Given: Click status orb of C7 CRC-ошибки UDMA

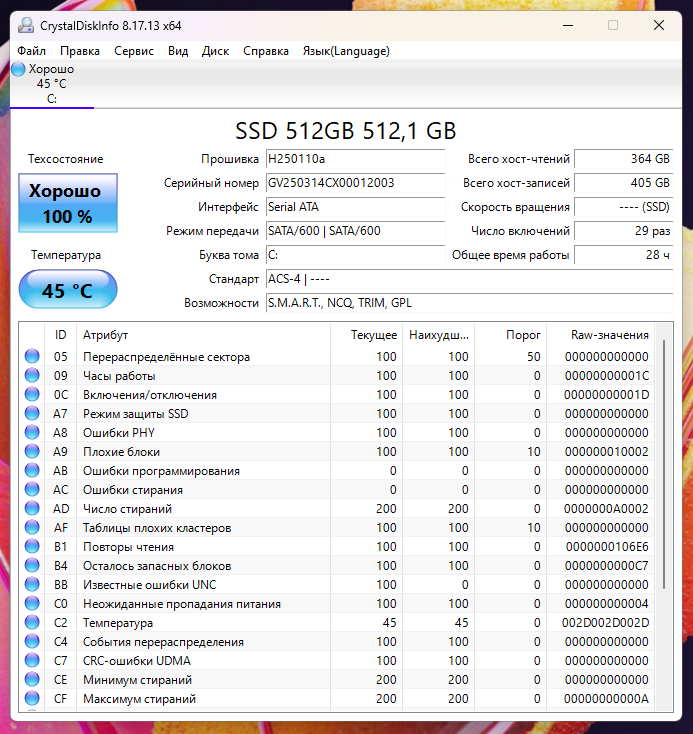Looking at the screenshot, I should 32,660.
